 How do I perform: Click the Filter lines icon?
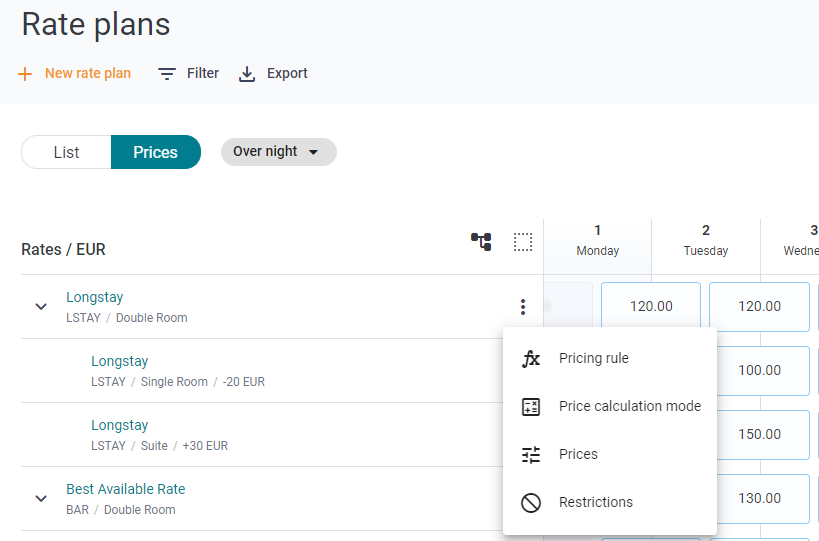[167, 74]
